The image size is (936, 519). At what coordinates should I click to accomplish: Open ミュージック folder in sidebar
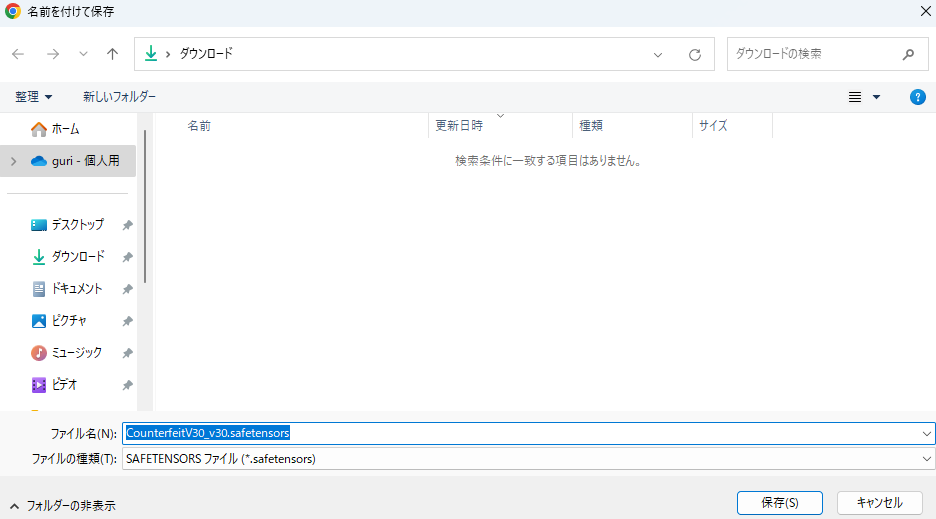(76, 353)
